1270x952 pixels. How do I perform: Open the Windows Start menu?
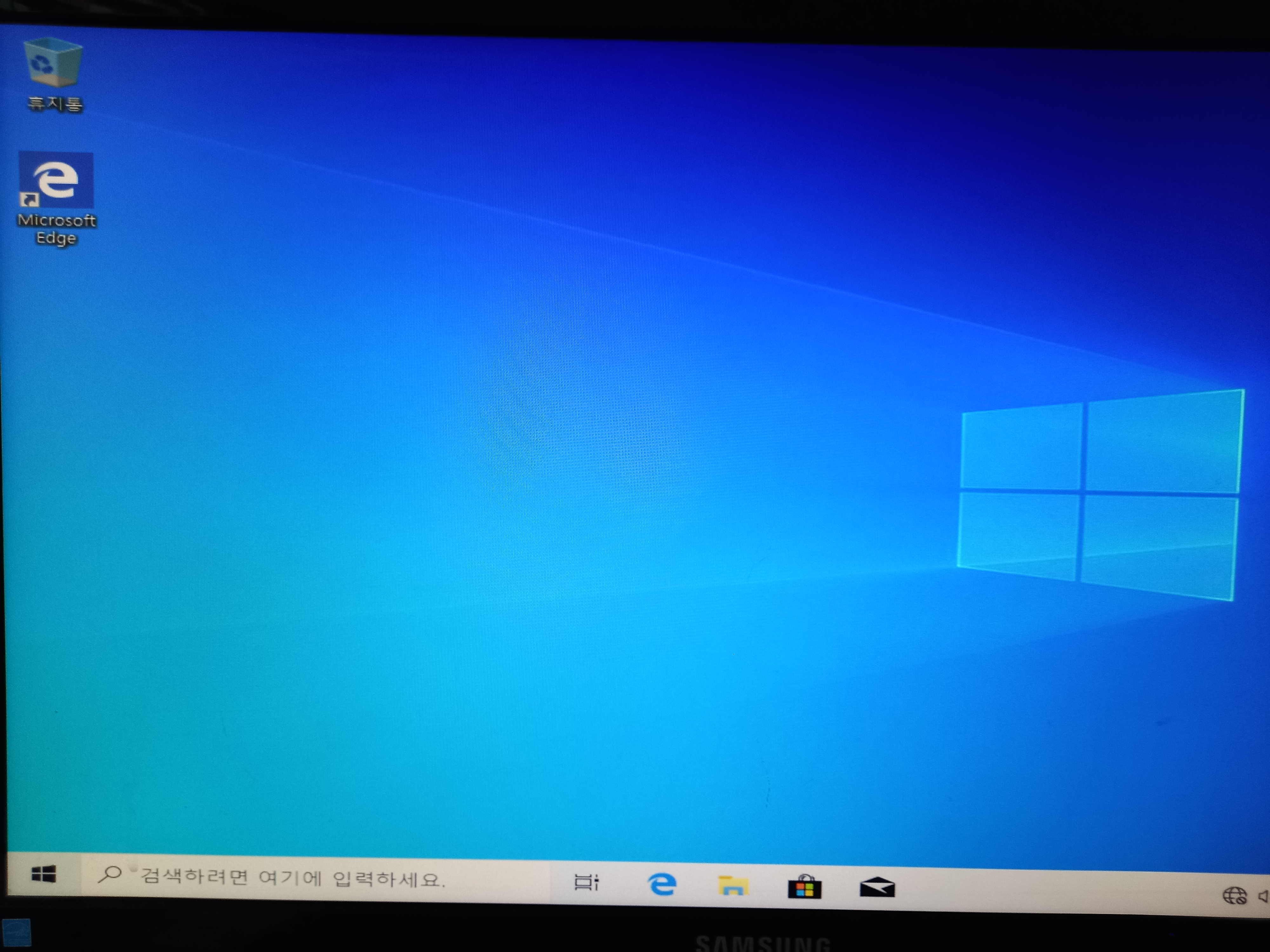tap(43, 875)
